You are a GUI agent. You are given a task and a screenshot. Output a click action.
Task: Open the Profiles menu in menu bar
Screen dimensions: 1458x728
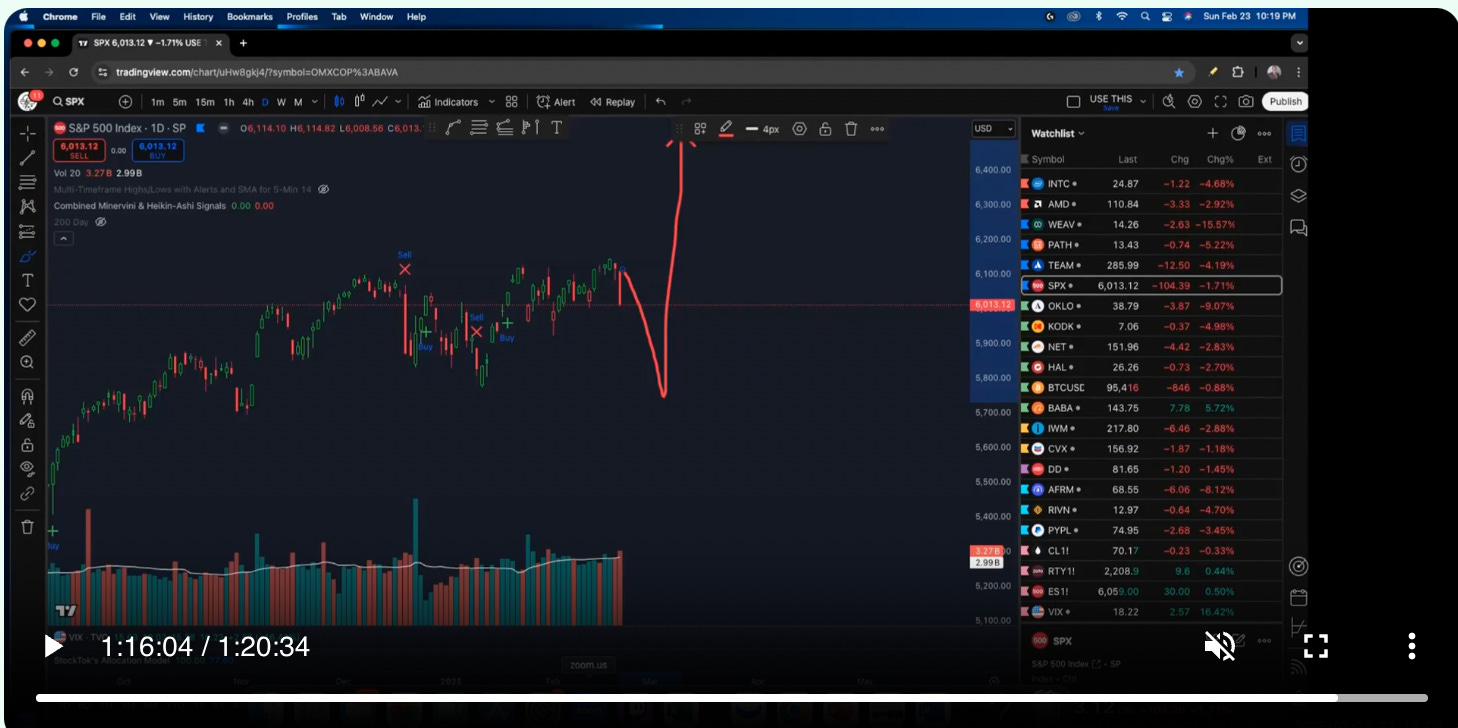(x=302, y=17)
